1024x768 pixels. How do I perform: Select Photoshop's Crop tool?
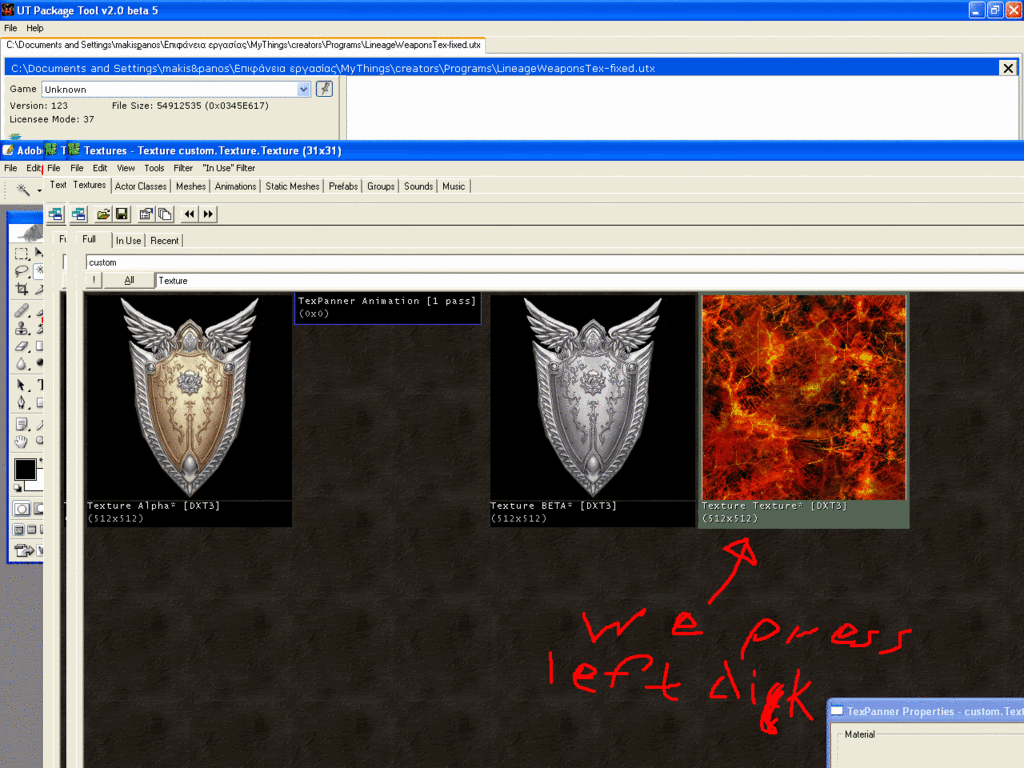point(21,289)
